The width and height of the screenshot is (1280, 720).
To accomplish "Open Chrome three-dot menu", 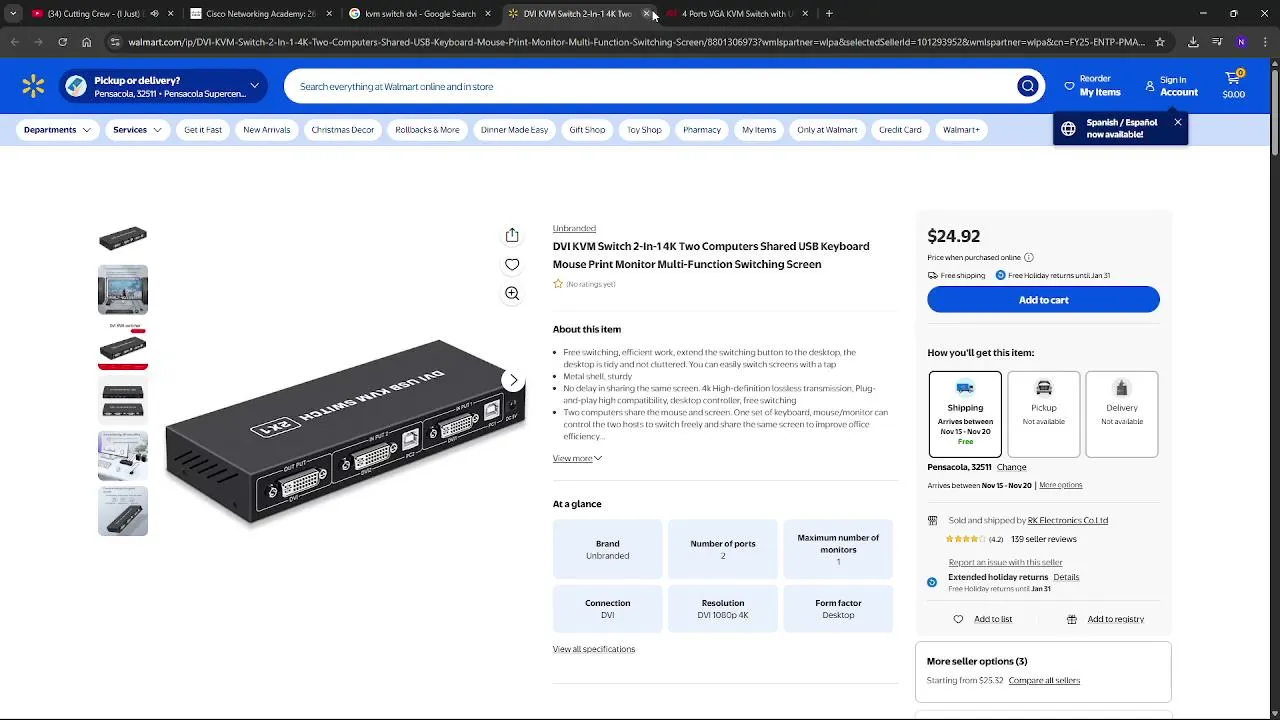I will [1265, 42].
